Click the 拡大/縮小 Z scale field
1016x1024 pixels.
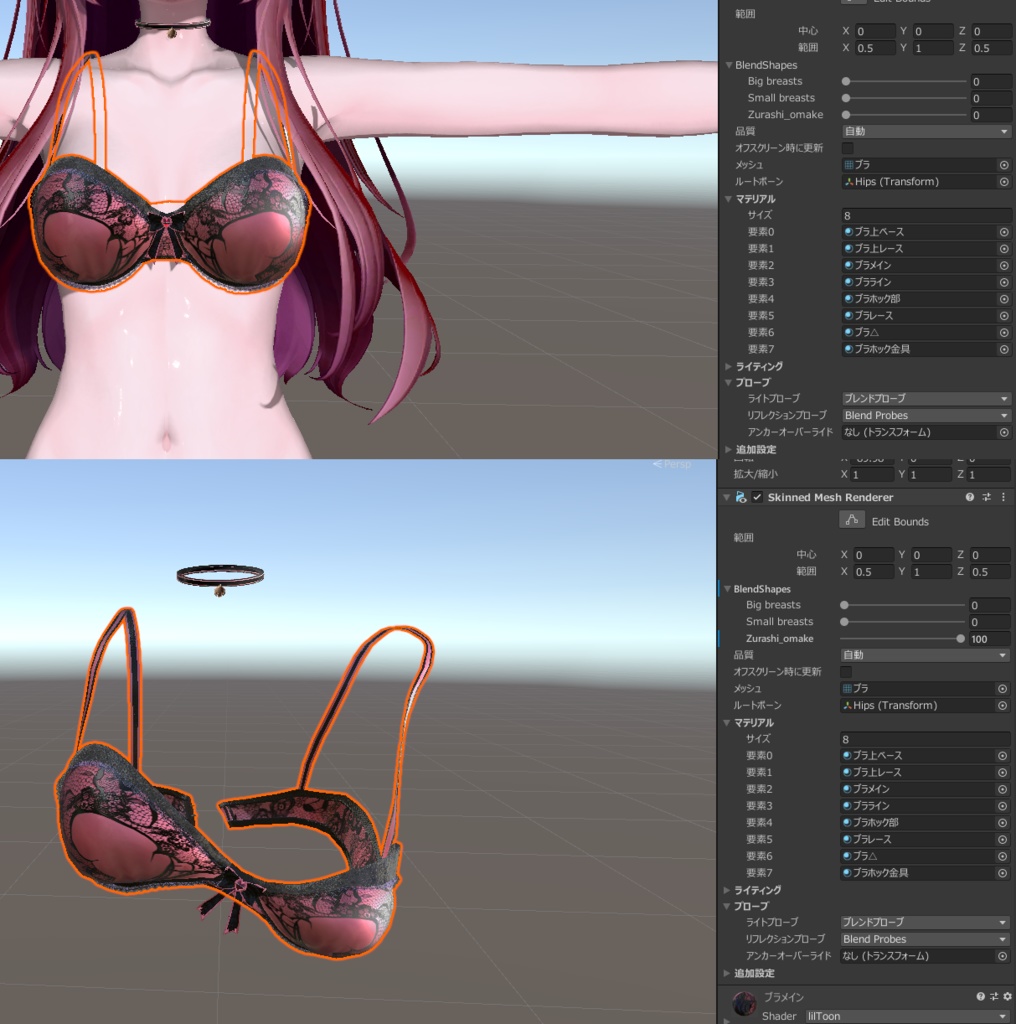click(x=990, y=475)
